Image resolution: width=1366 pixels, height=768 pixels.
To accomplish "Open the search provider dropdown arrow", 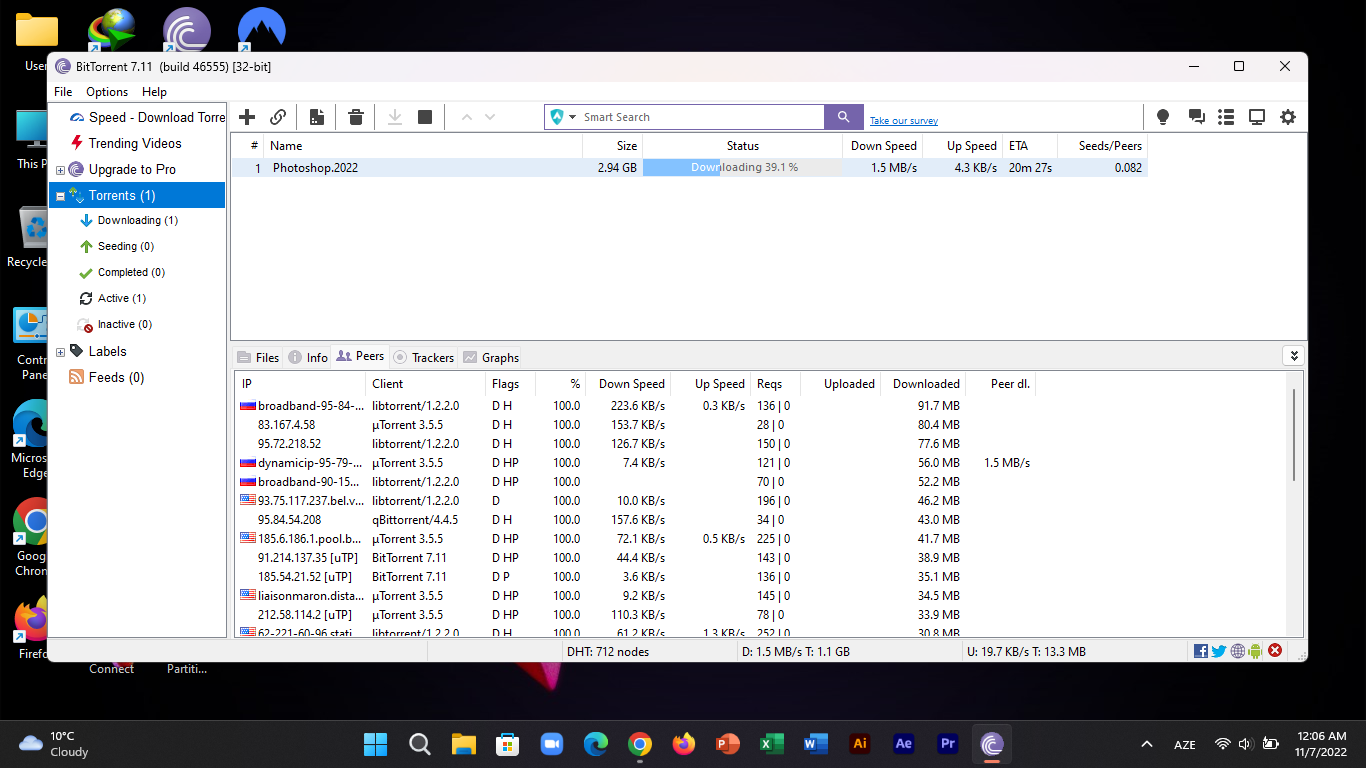I will (x=573, y=117).
